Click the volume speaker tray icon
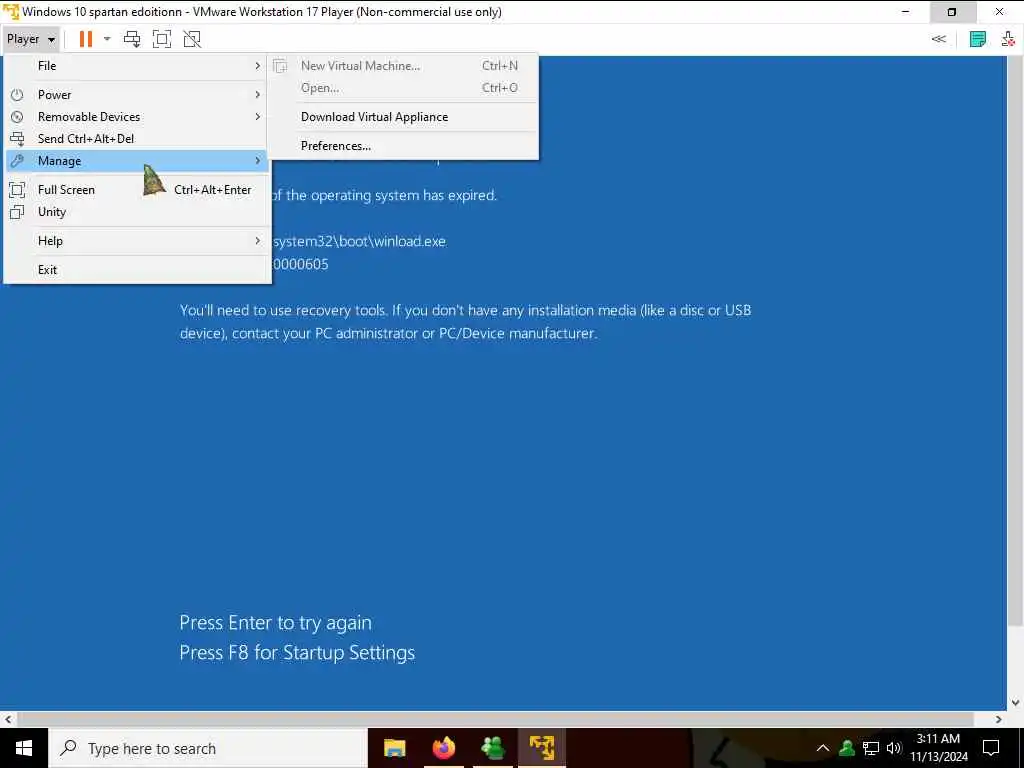The image size is (1024, 768). pyautogui.click(x=894, y=748)
